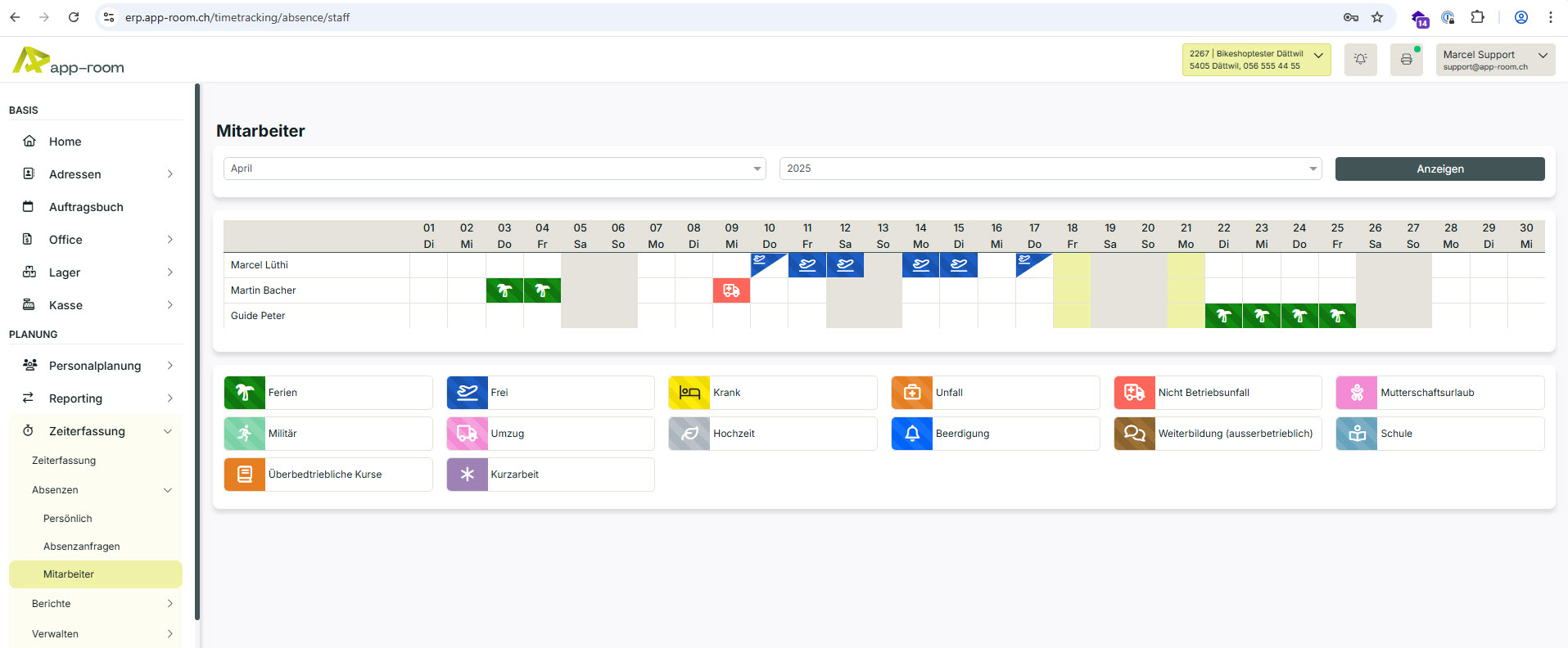Image resolution: width=1568 pixels, height=648 pixels.
Task: Select the pink Umzug truck icon
Action: (467, 434)
